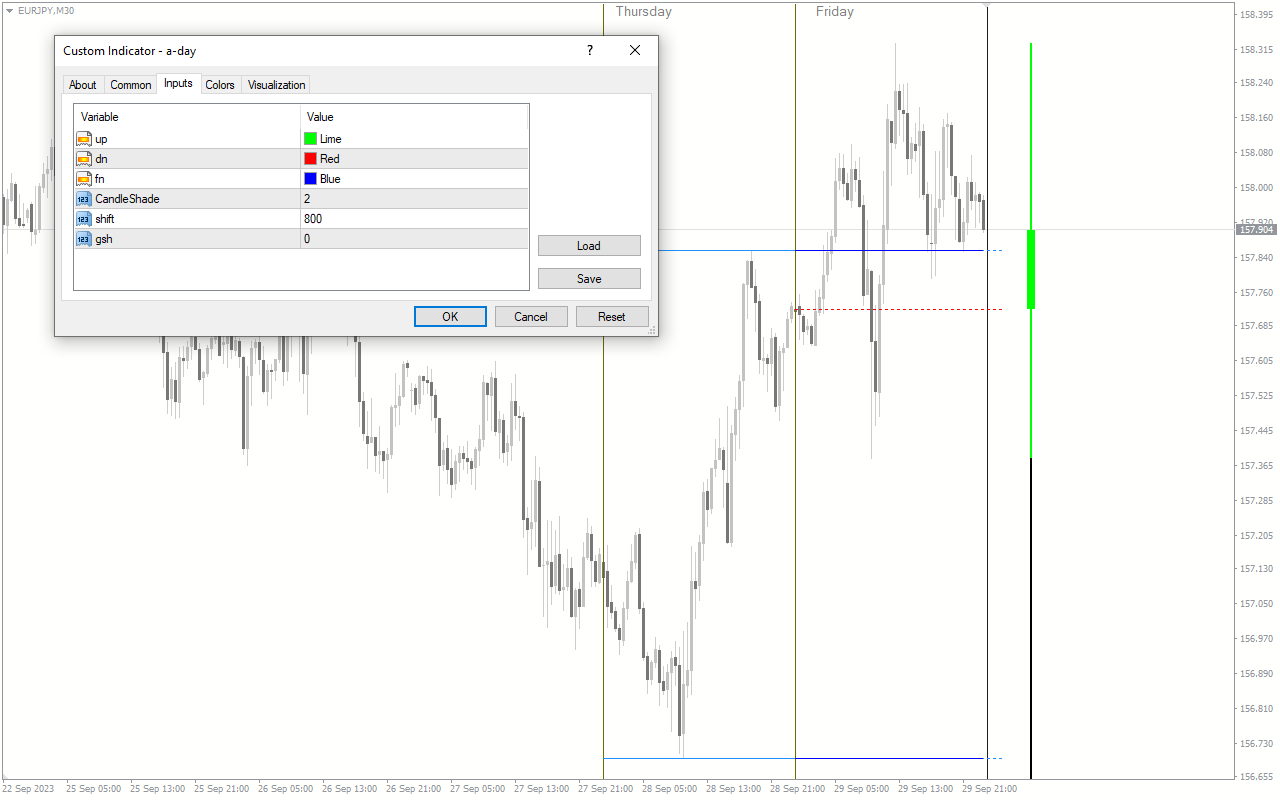This screenshot has width=1280, height=800.
Task: Click the 158.395 price scale label
Action: tap(1255, 15)
